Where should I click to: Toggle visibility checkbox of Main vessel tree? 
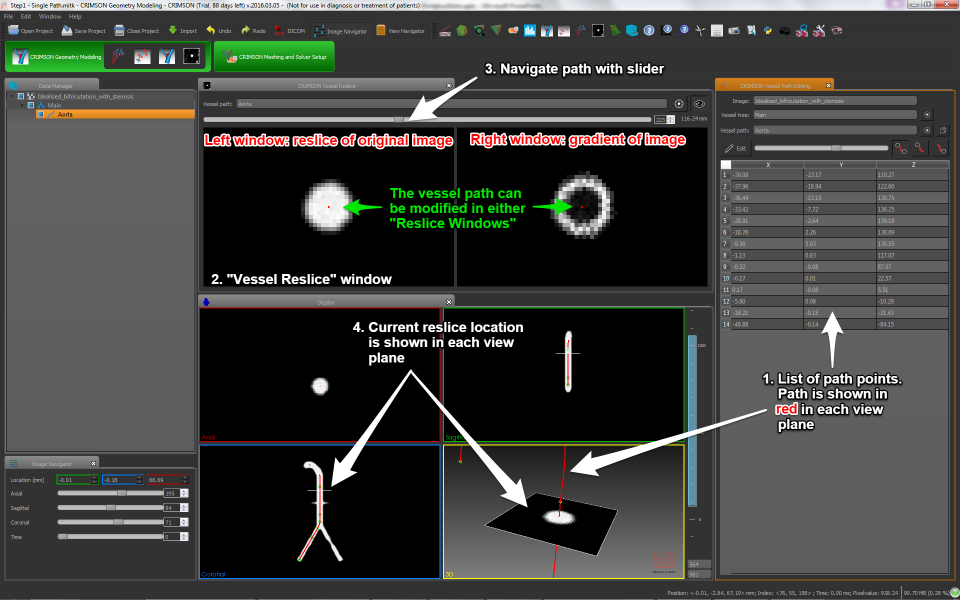[32, 105]
